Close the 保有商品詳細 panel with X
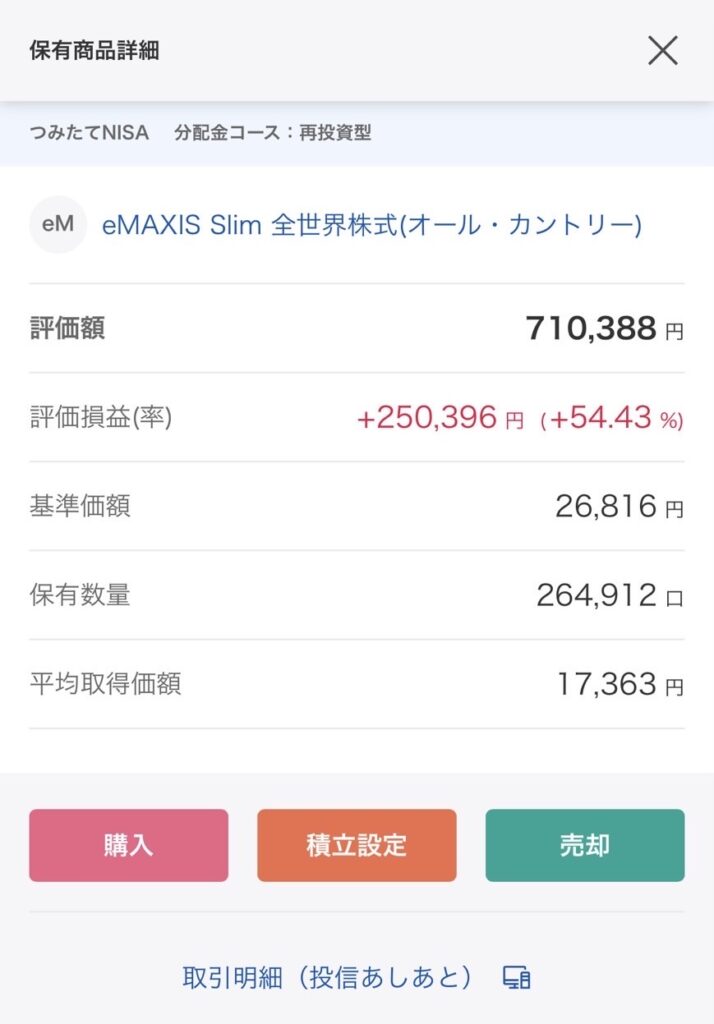 pyautogui.click(x=663, y=50)
